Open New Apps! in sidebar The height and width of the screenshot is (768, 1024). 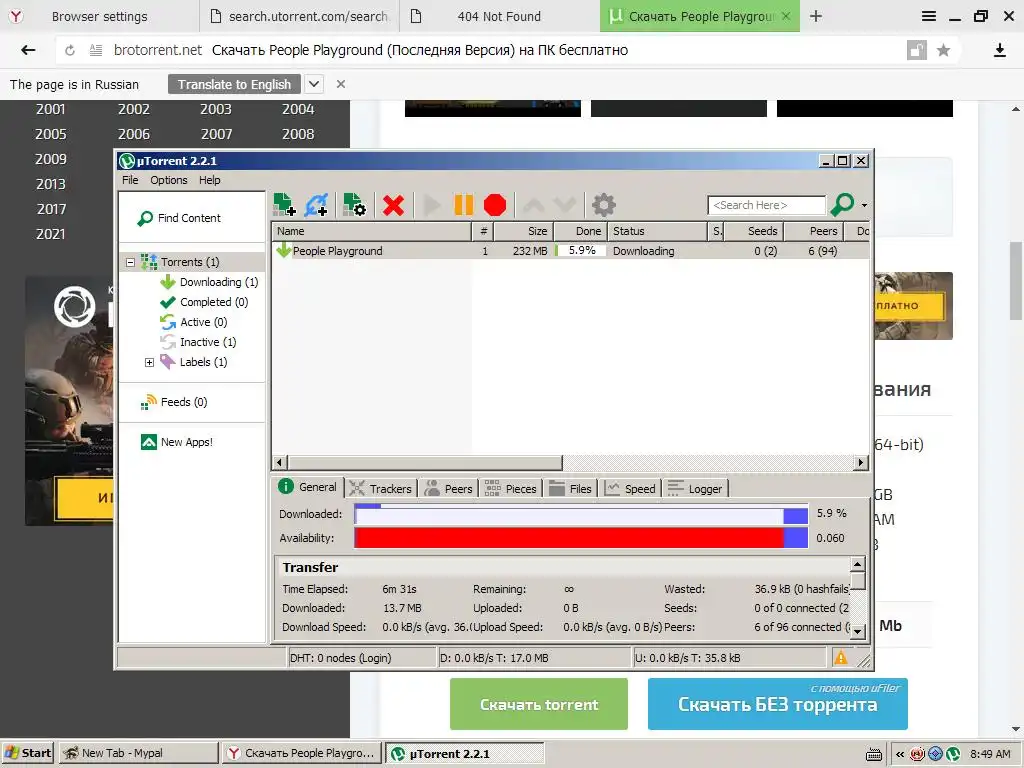click(177, 442)
